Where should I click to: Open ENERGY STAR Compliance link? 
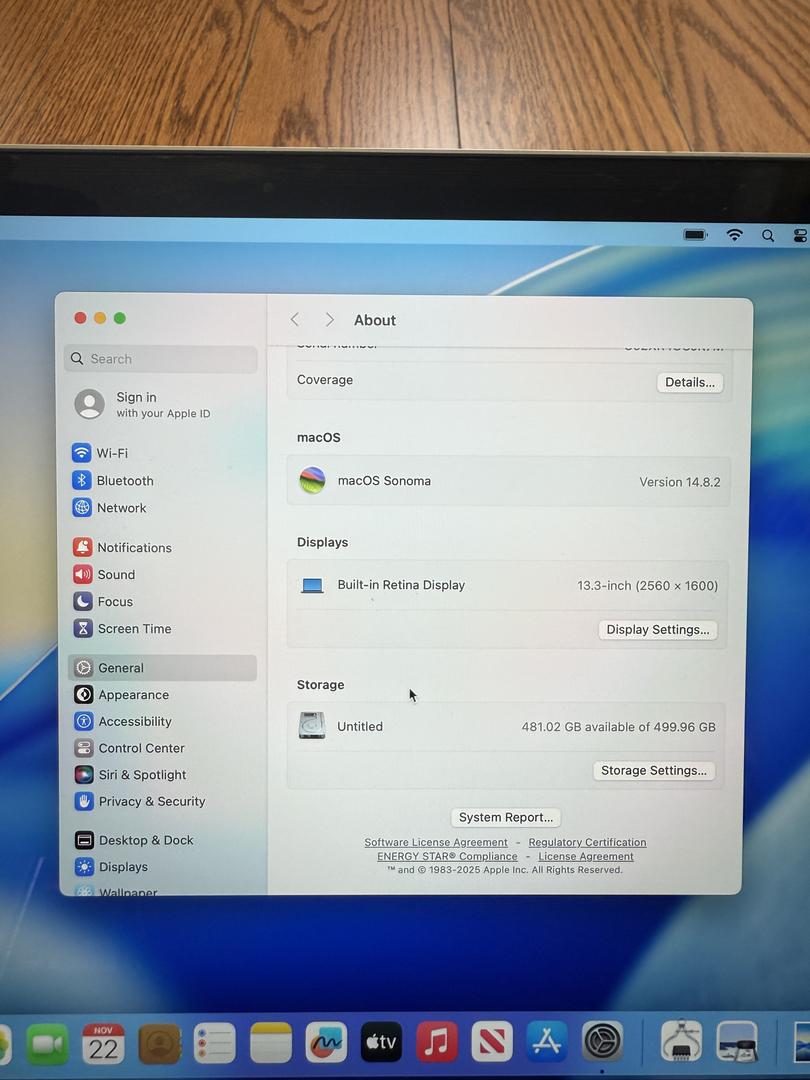point(447,856)
